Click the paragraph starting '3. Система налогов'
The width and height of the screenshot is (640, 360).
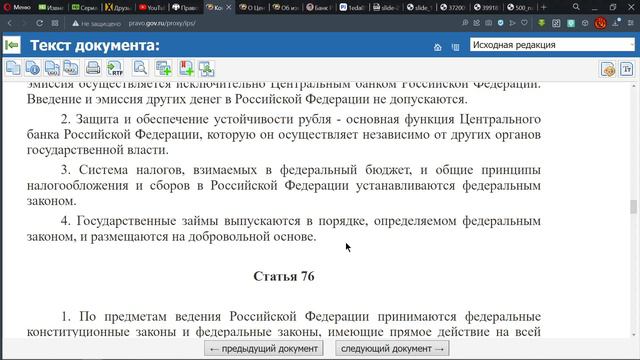tap(284, 185)
